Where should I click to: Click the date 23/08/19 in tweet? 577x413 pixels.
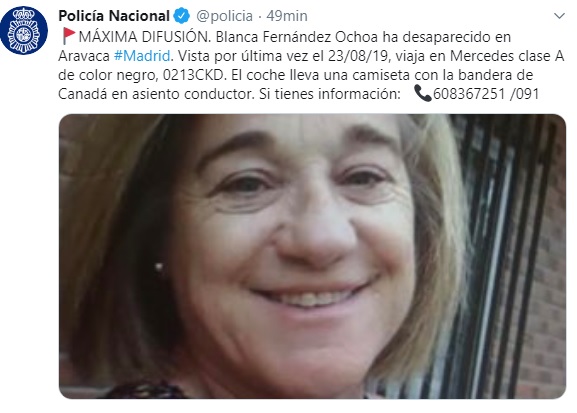(358, 56)
